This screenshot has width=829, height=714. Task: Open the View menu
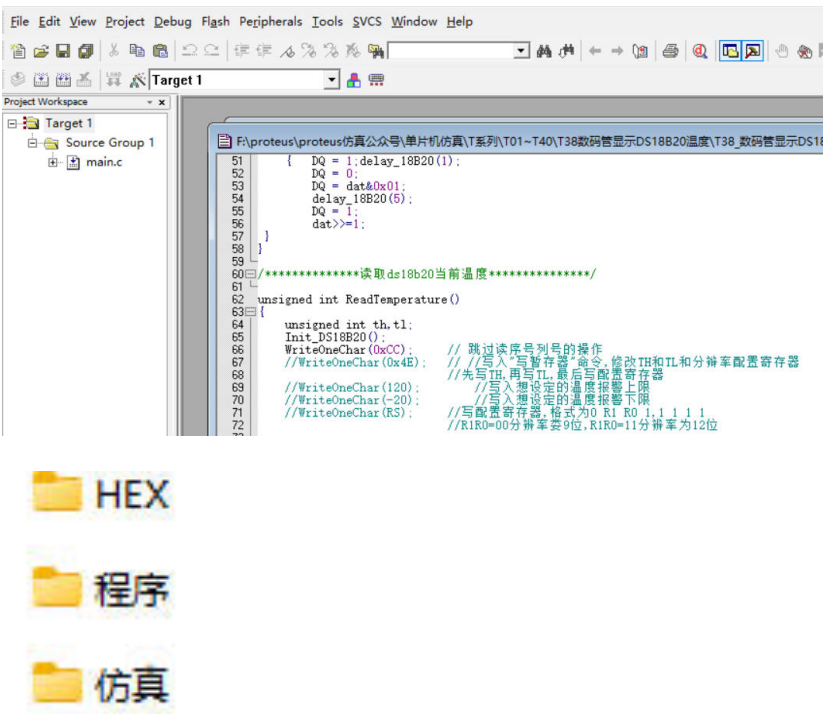click(x=82, y=22)
